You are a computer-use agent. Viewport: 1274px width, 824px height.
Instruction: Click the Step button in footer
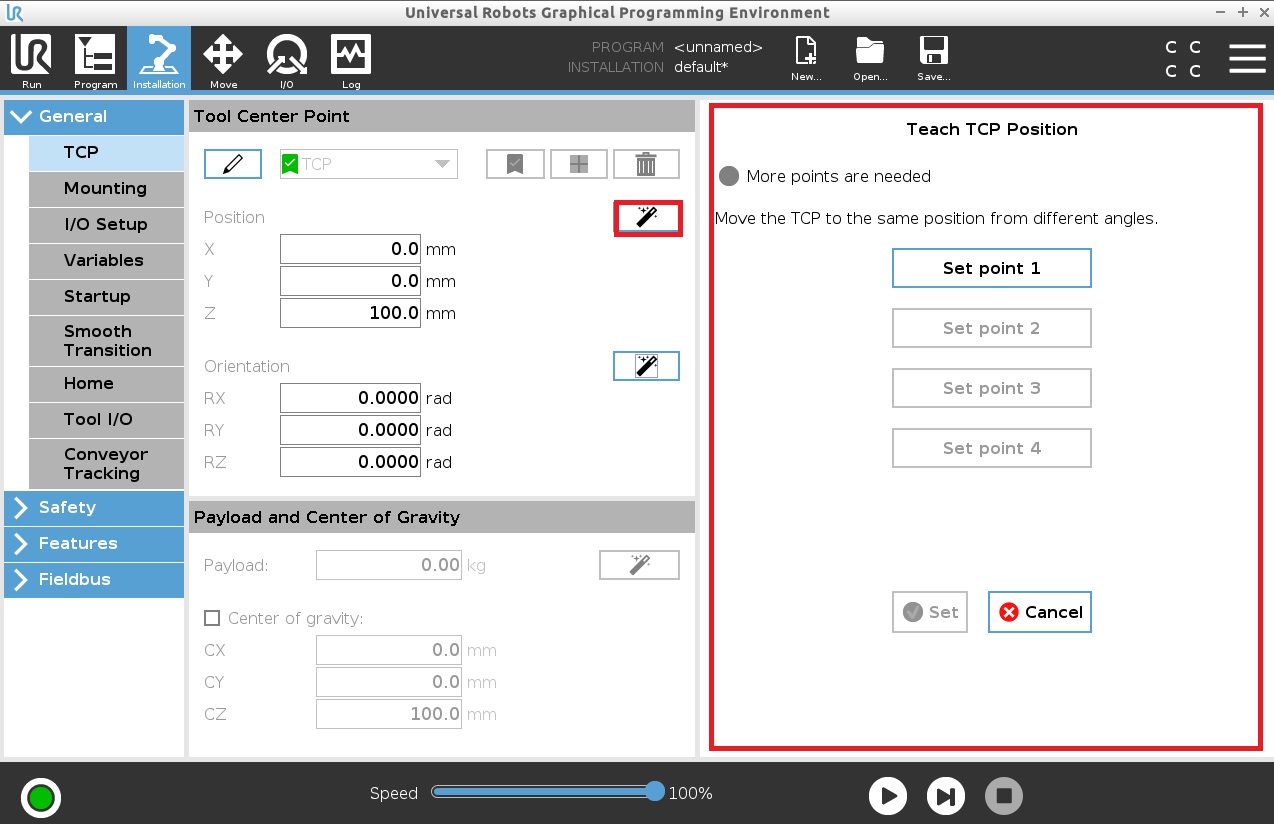[945, 796]
